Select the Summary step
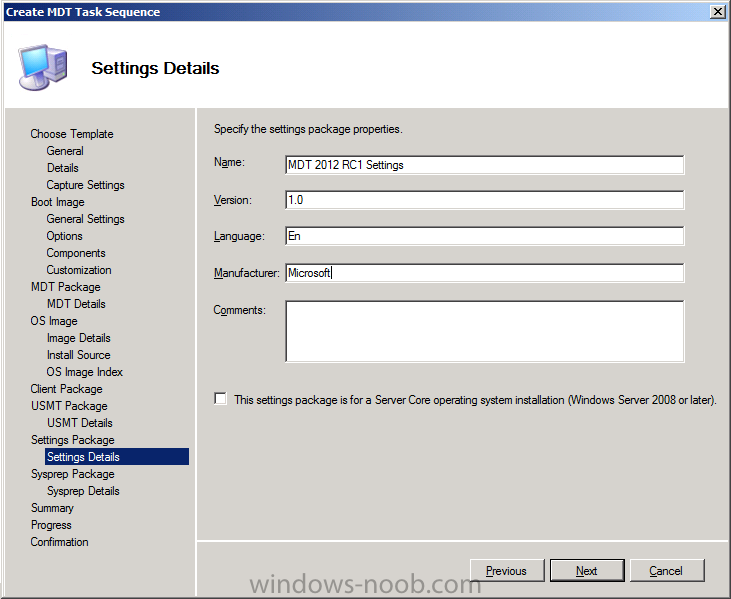731x599 pixels. tap(52, 508)
